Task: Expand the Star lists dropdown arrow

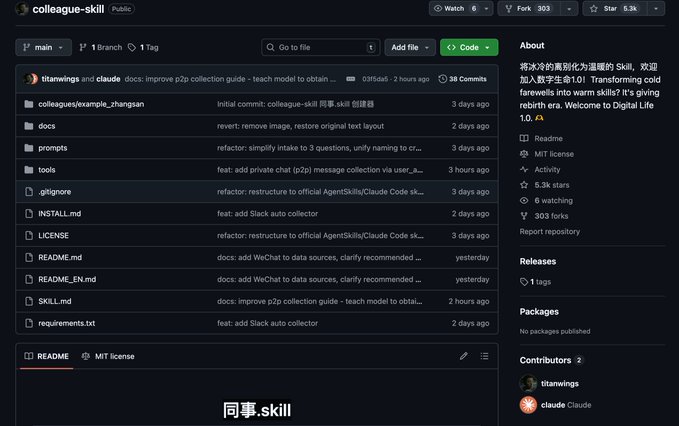Action: pyautogui.click(x=655, y=9)
